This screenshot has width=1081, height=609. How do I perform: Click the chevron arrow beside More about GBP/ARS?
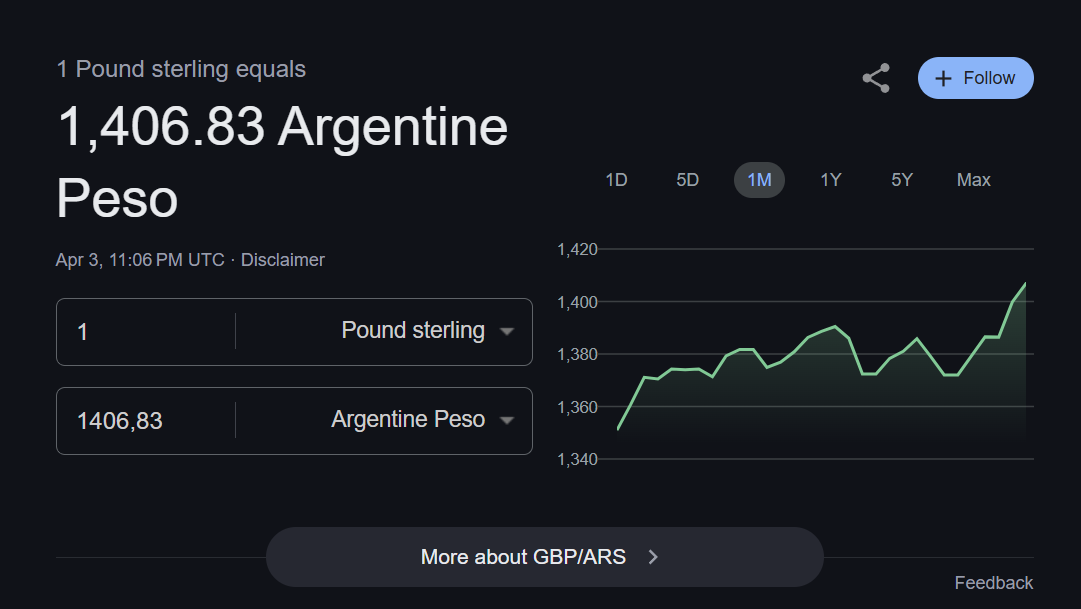(x=653, y=557)
